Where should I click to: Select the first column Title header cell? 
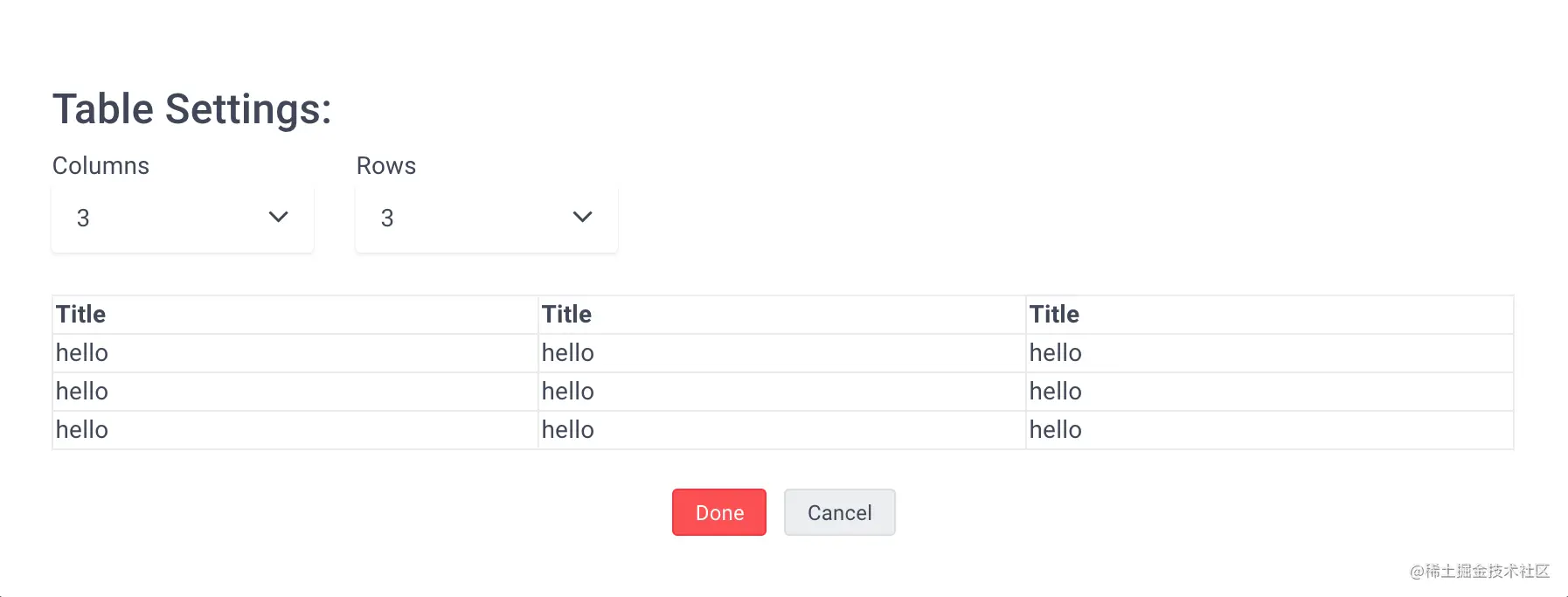81,315
